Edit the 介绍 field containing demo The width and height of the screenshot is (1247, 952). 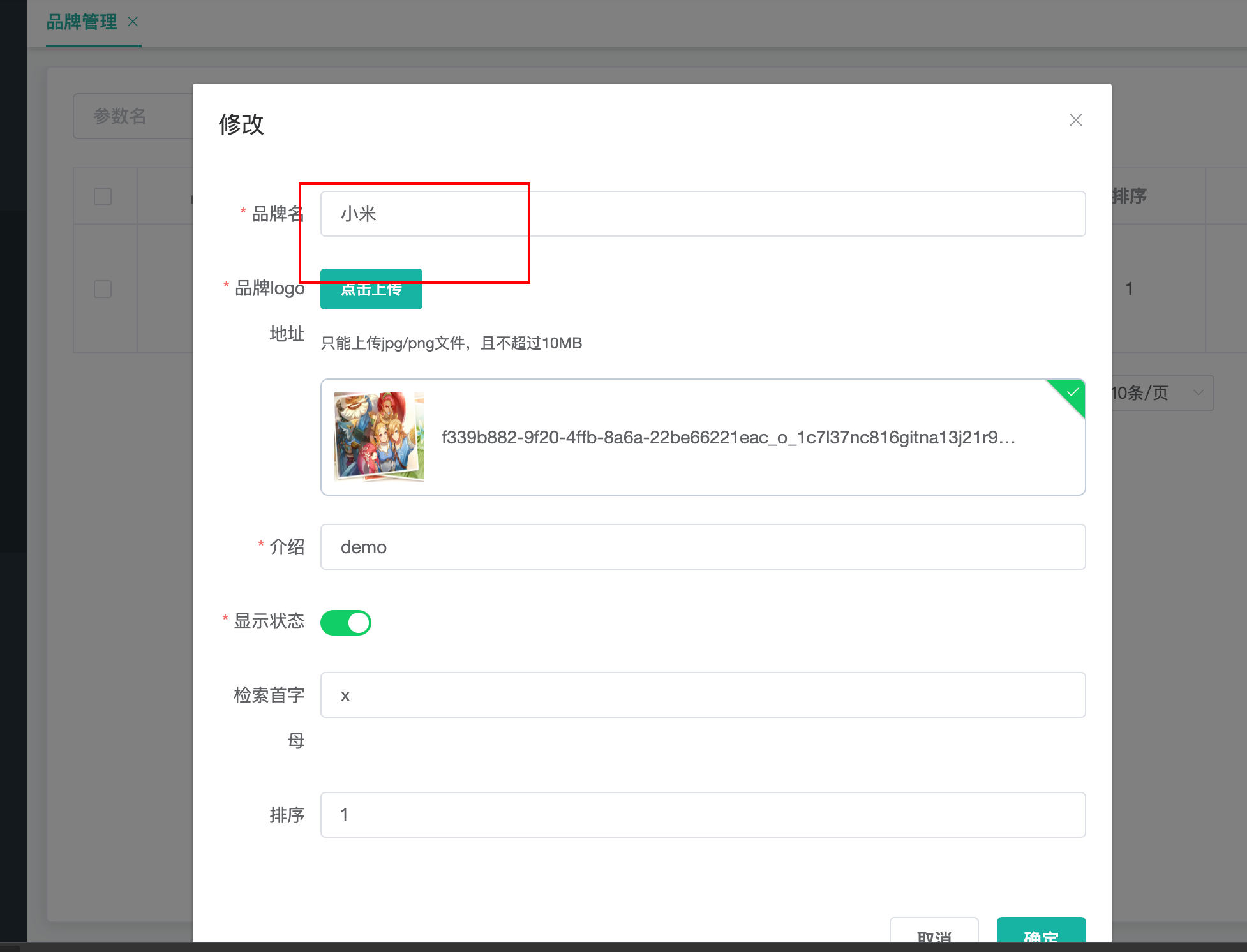703,547
